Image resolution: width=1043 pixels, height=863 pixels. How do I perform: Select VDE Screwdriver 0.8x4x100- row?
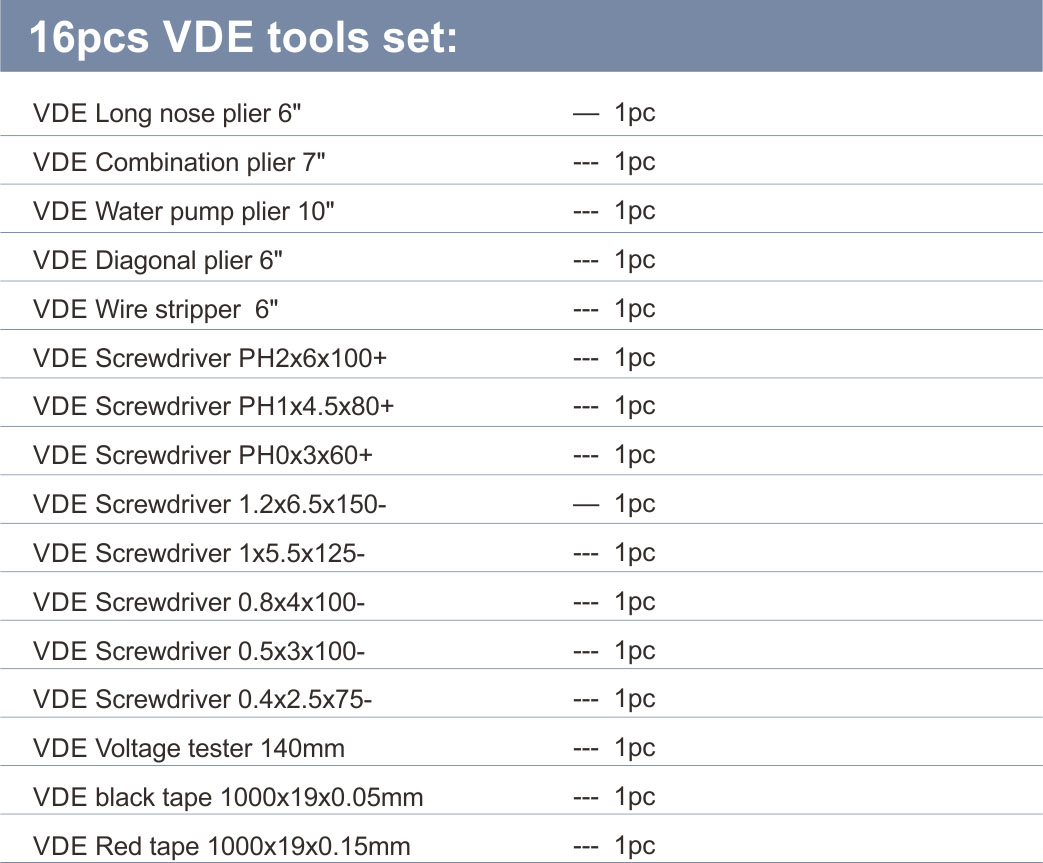[x=522, y=601]
